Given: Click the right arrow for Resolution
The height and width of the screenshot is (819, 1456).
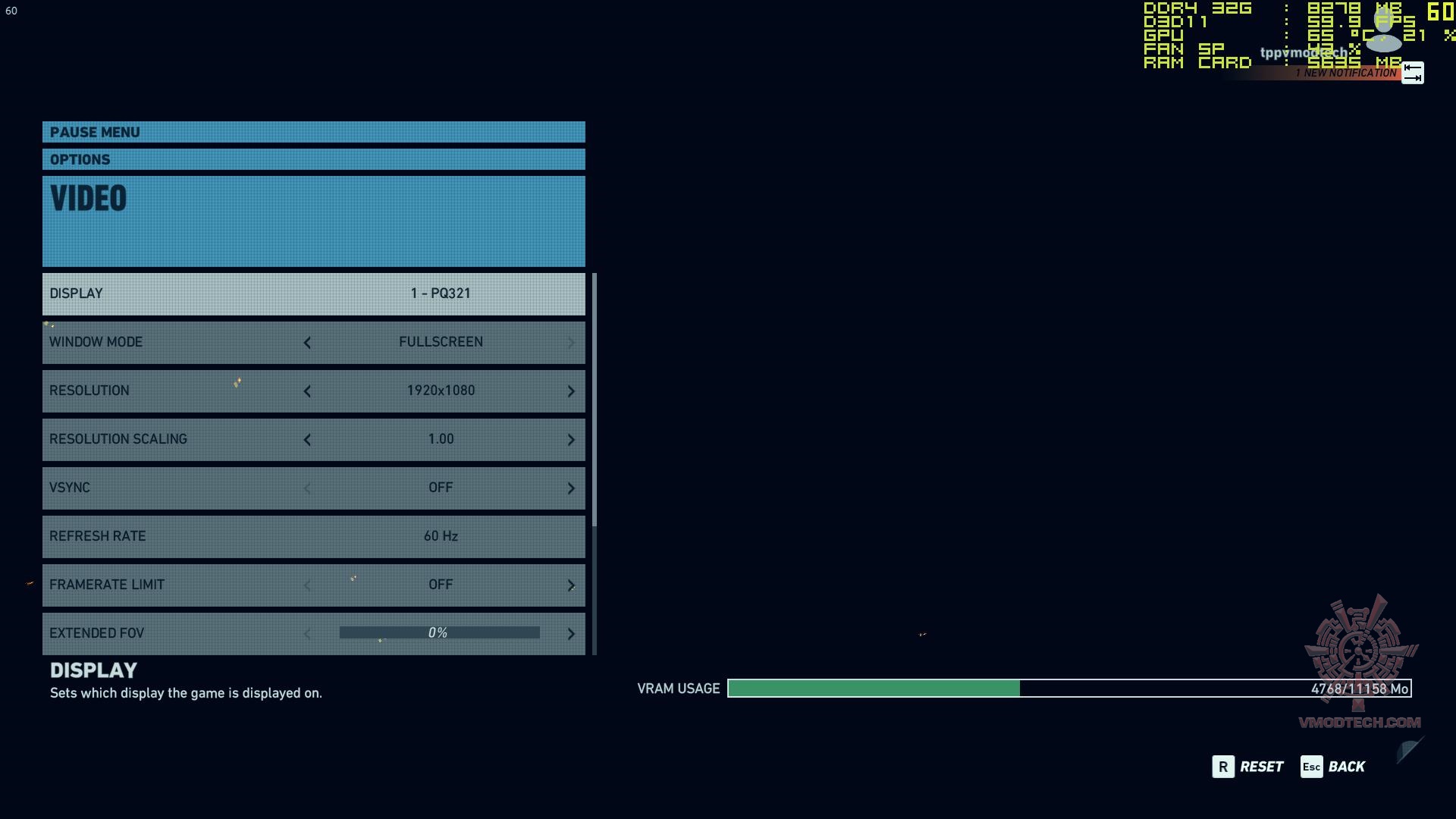Looking at the screenshot, I should [x=571, y=391].
